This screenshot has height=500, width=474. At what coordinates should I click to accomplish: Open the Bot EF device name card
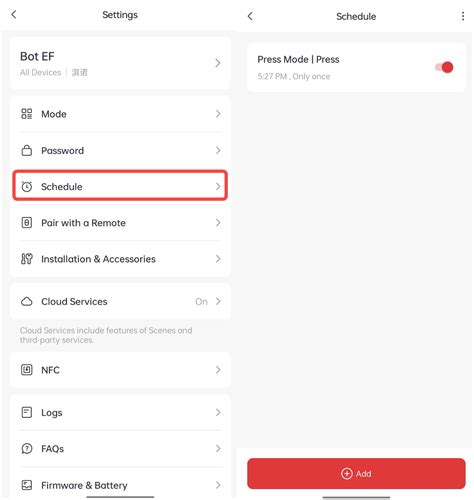(120, 63)
